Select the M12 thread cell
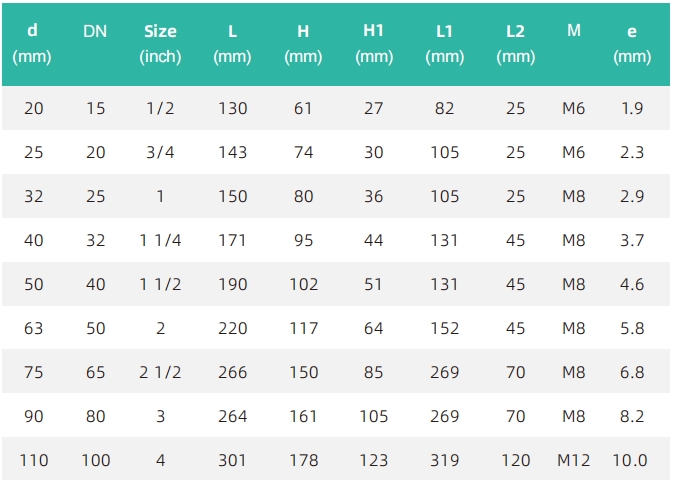Image resolution: width=673 pixels, height=480 pixels. (573, 460)
